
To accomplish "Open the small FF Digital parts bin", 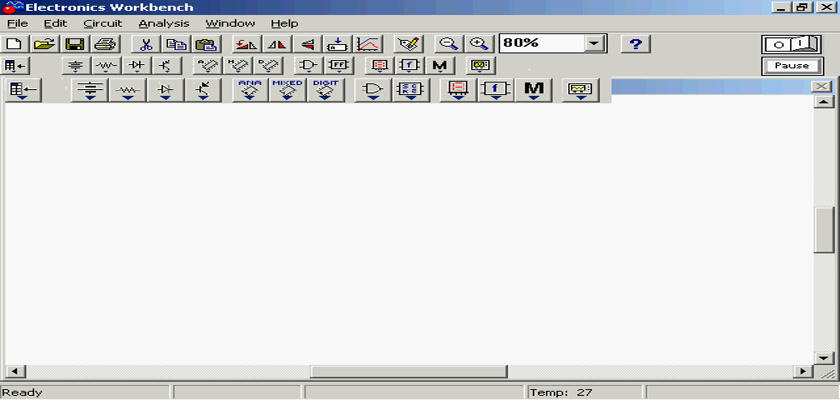I will 339,66.
